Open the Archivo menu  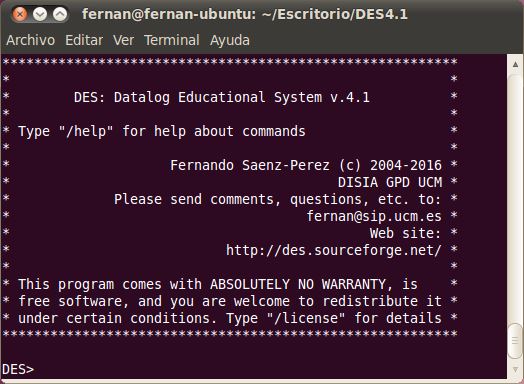[x=30, y=40]
